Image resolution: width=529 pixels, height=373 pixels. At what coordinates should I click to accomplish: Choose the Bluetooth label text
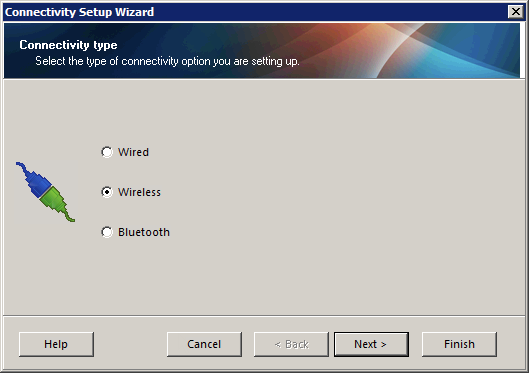tap(144, 232)
